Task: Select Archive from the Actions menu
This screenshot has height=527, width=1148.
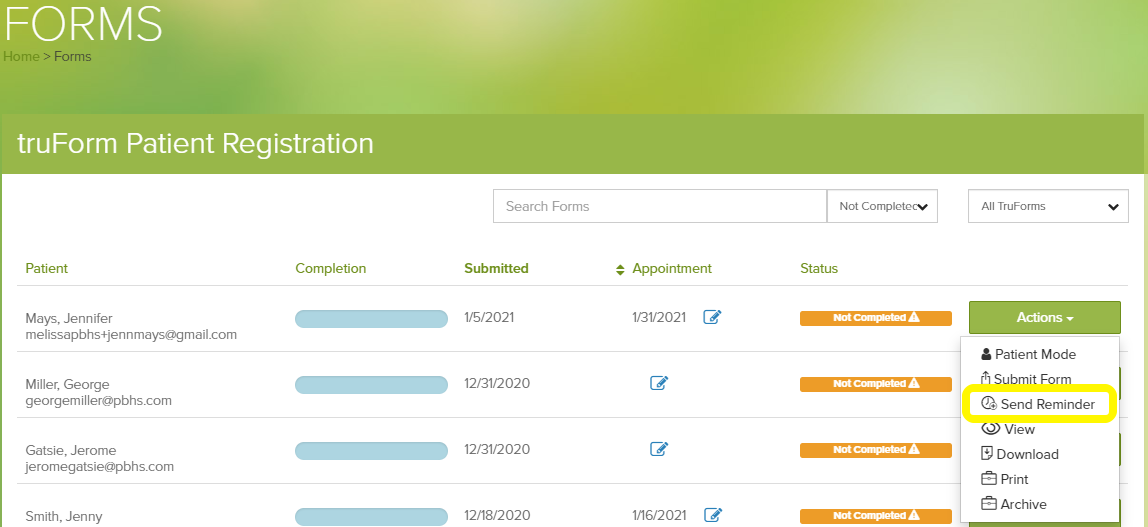Action: coord(1023,504)
